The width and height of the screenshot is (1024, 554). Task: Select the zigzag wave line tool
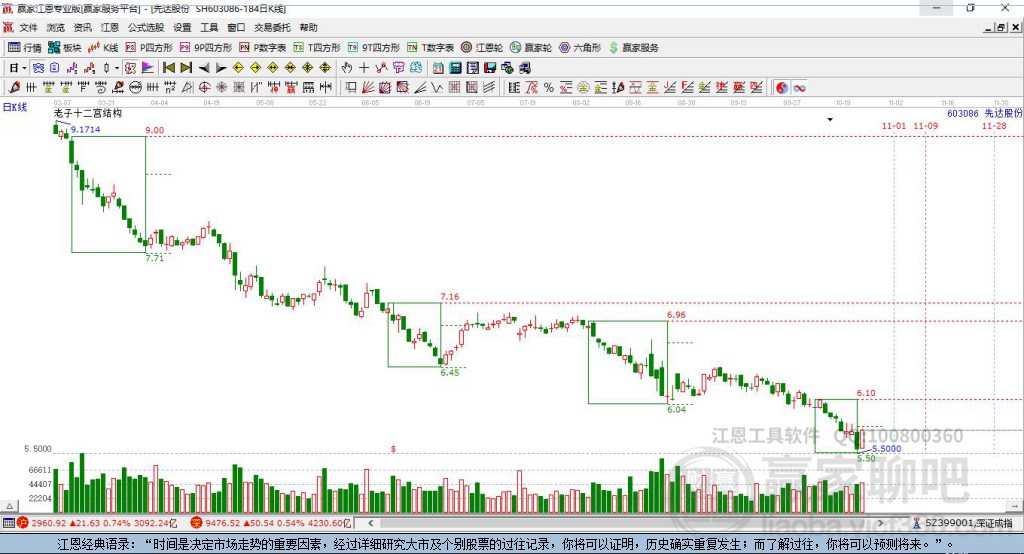click(437, 88)
